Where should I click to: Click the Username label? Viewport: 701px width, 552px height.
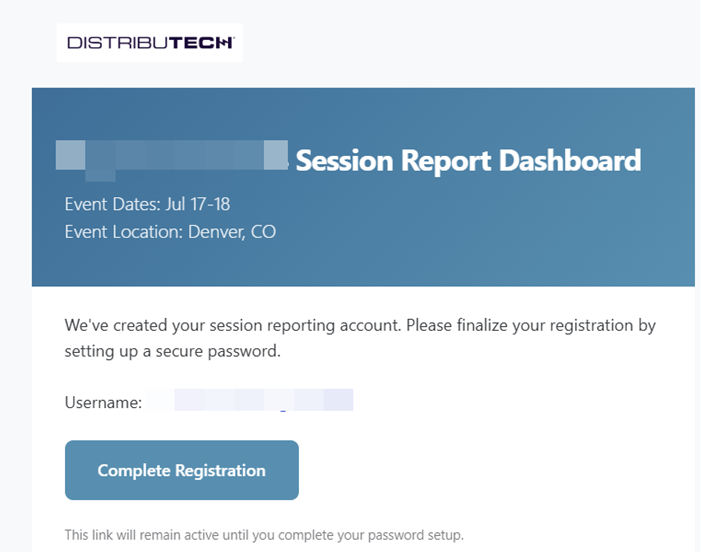[103, 402]
